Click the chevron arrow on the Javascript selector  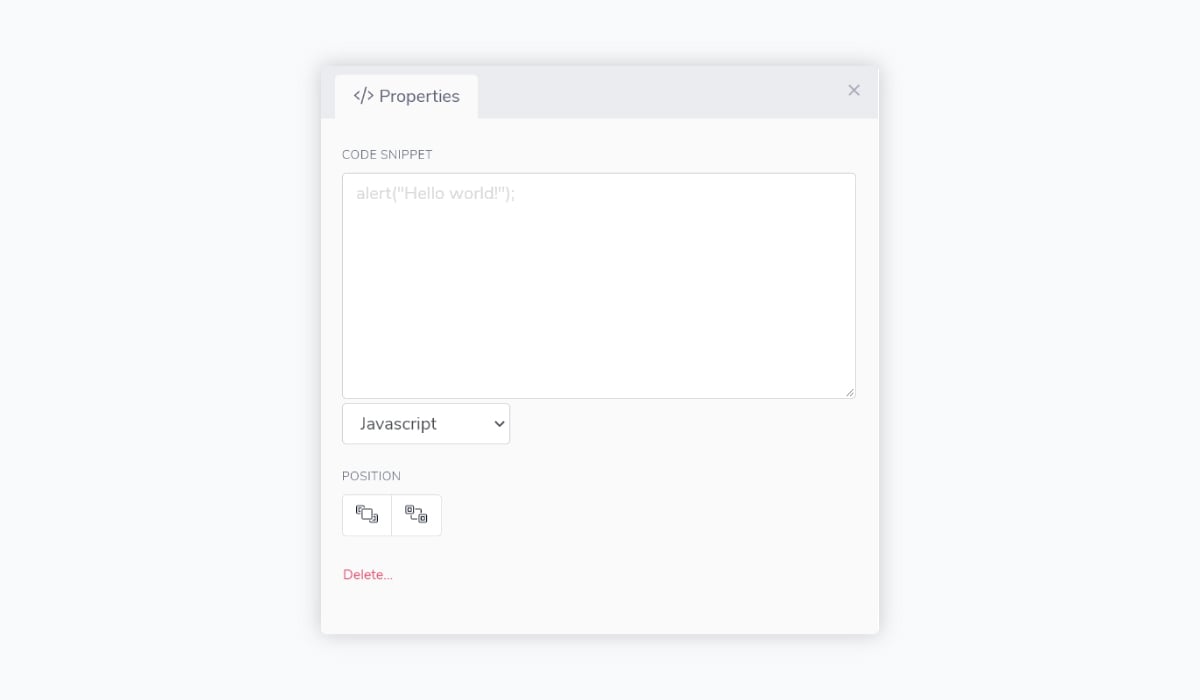tap(499, 424)
